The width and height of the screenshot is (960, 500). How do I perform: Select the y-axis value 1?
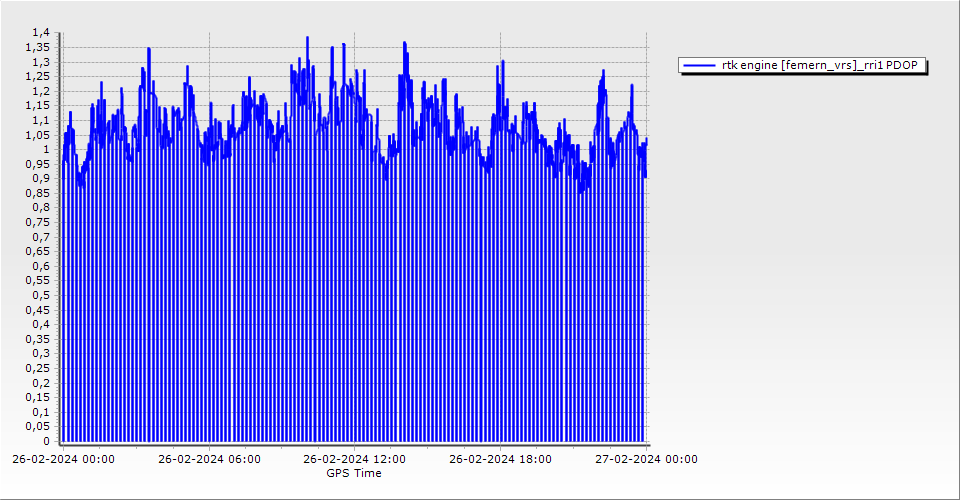coord(45,150)
